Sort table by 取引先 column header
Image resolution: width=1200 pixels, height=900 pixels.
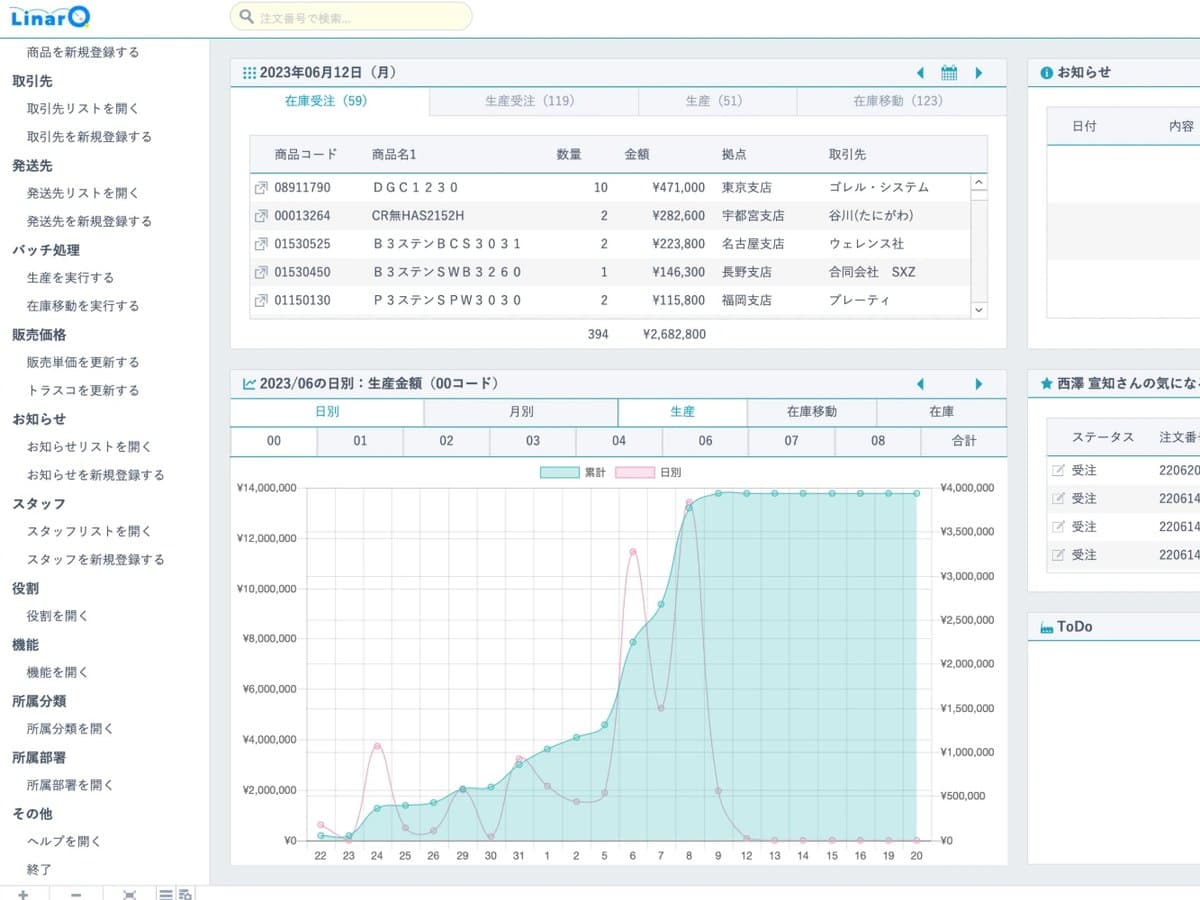click(847, 154)
